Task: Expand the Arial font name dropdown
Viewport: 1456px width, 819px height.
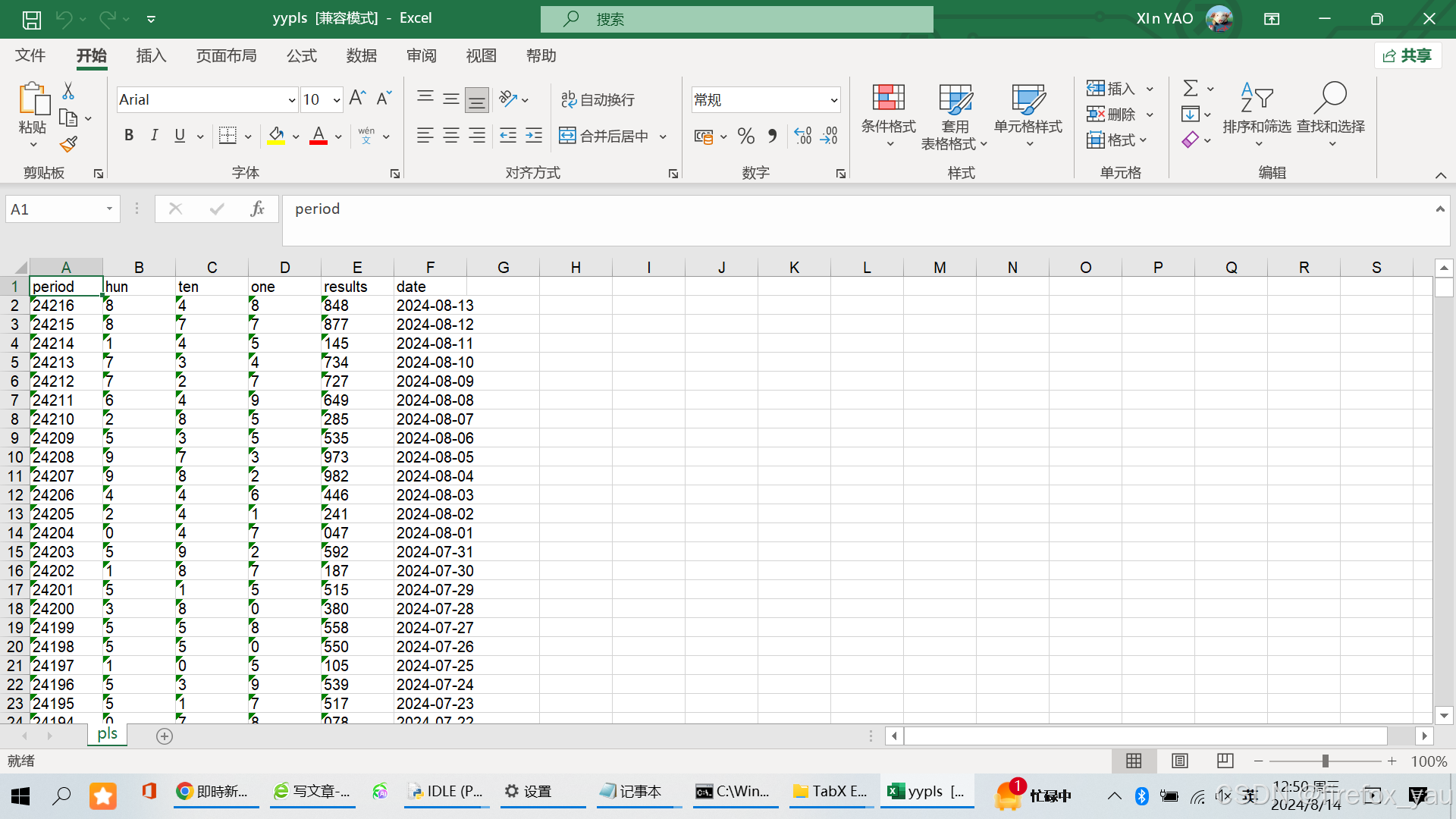Action: [292, 100]
